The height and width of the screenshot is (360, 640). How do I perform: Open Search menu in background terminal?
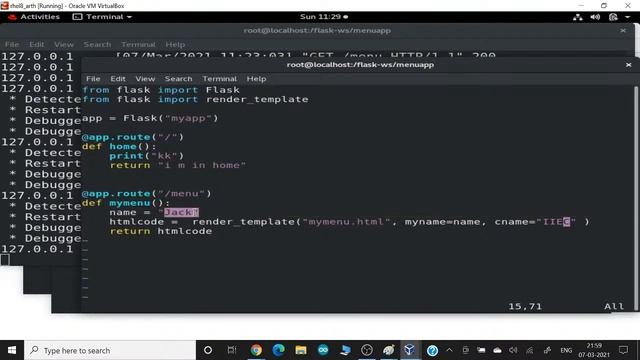[x=97, y=44]
